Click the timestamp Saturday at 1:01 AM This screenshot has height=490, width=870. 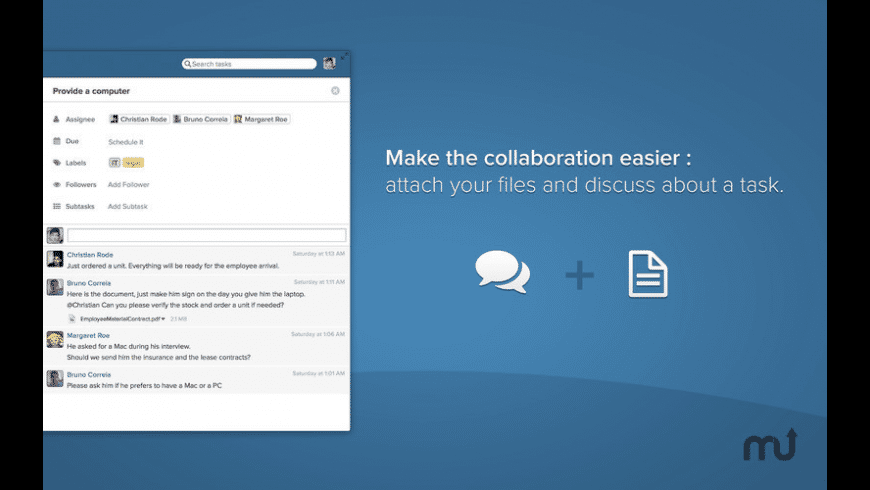coord(318,373)
